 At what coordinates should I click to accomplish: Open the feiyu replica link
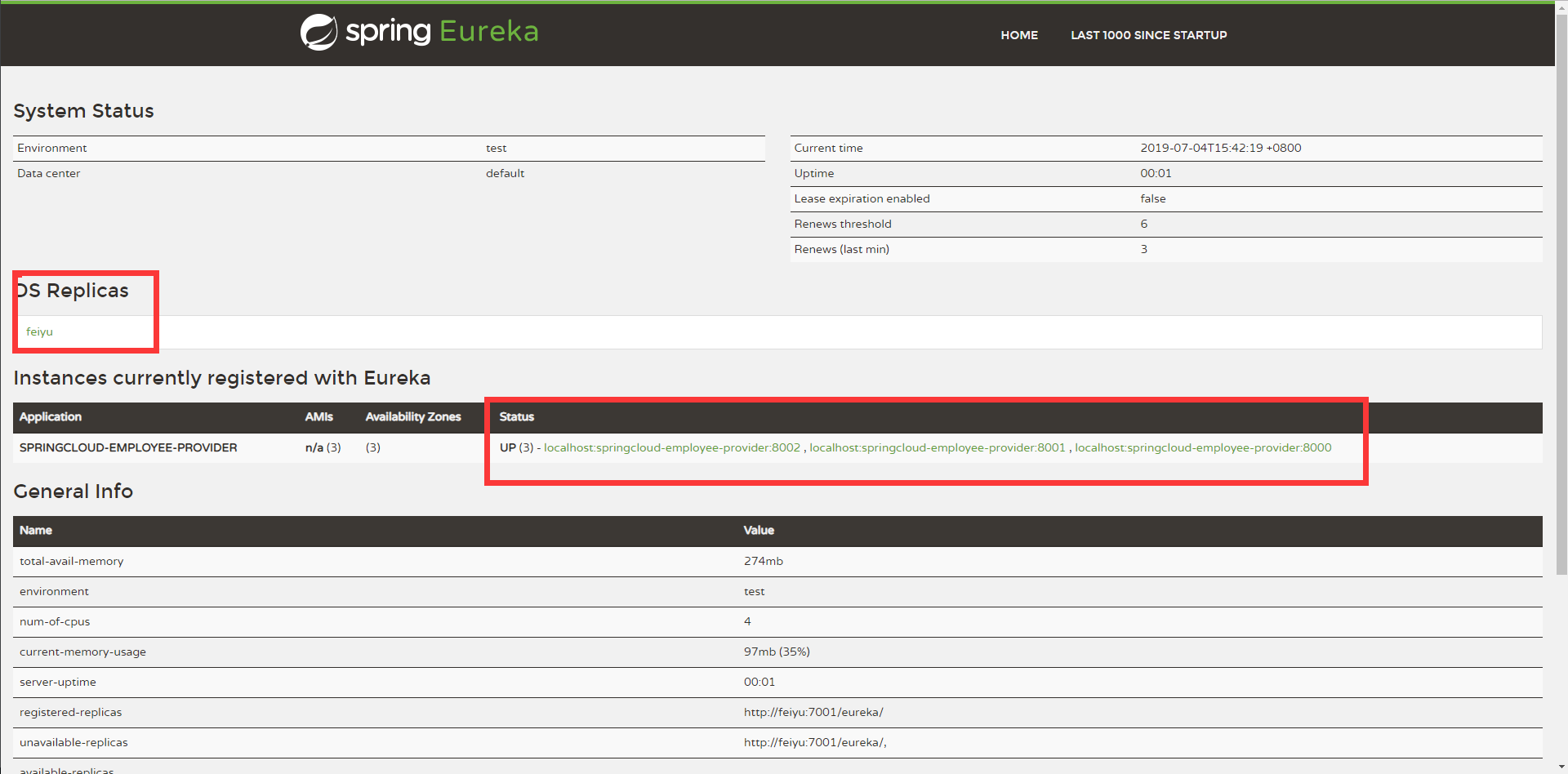point(39,331)
